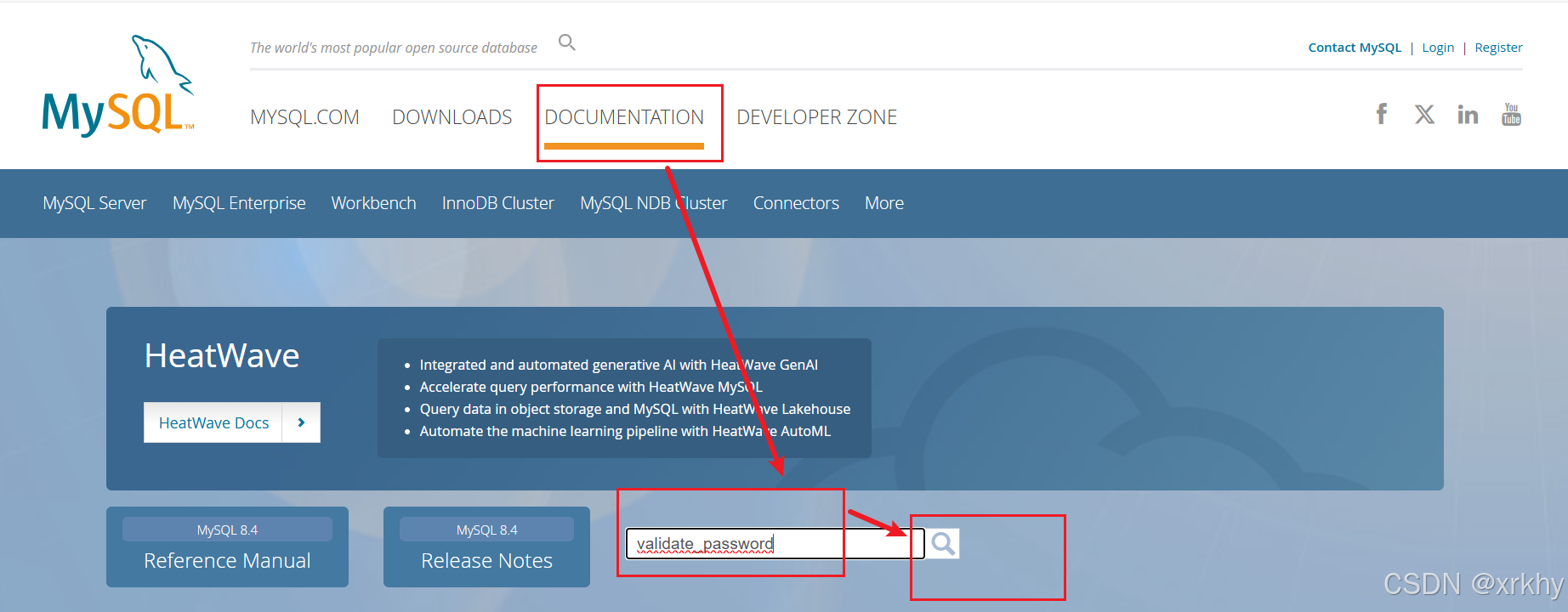The width and height of the screenshot is (1568, 612).
Task: Select the Workbench menu item
Action: [x=373, y=203]
